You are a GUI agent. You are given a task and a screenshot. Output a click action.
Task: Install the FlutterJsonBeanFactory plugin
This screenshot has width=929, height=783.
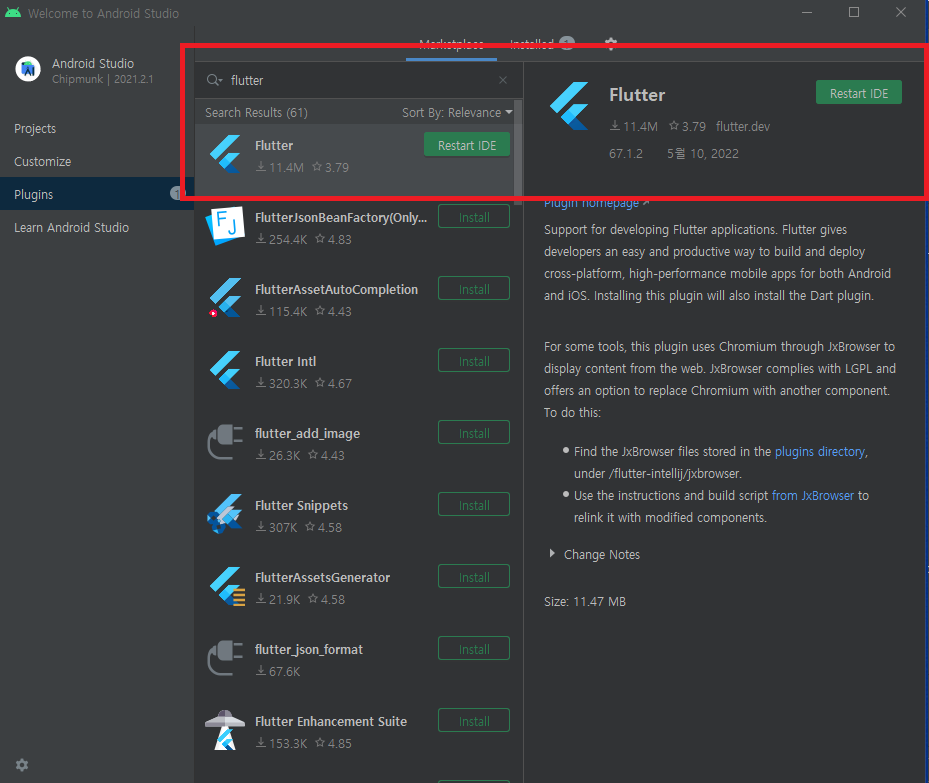point(474,217)
